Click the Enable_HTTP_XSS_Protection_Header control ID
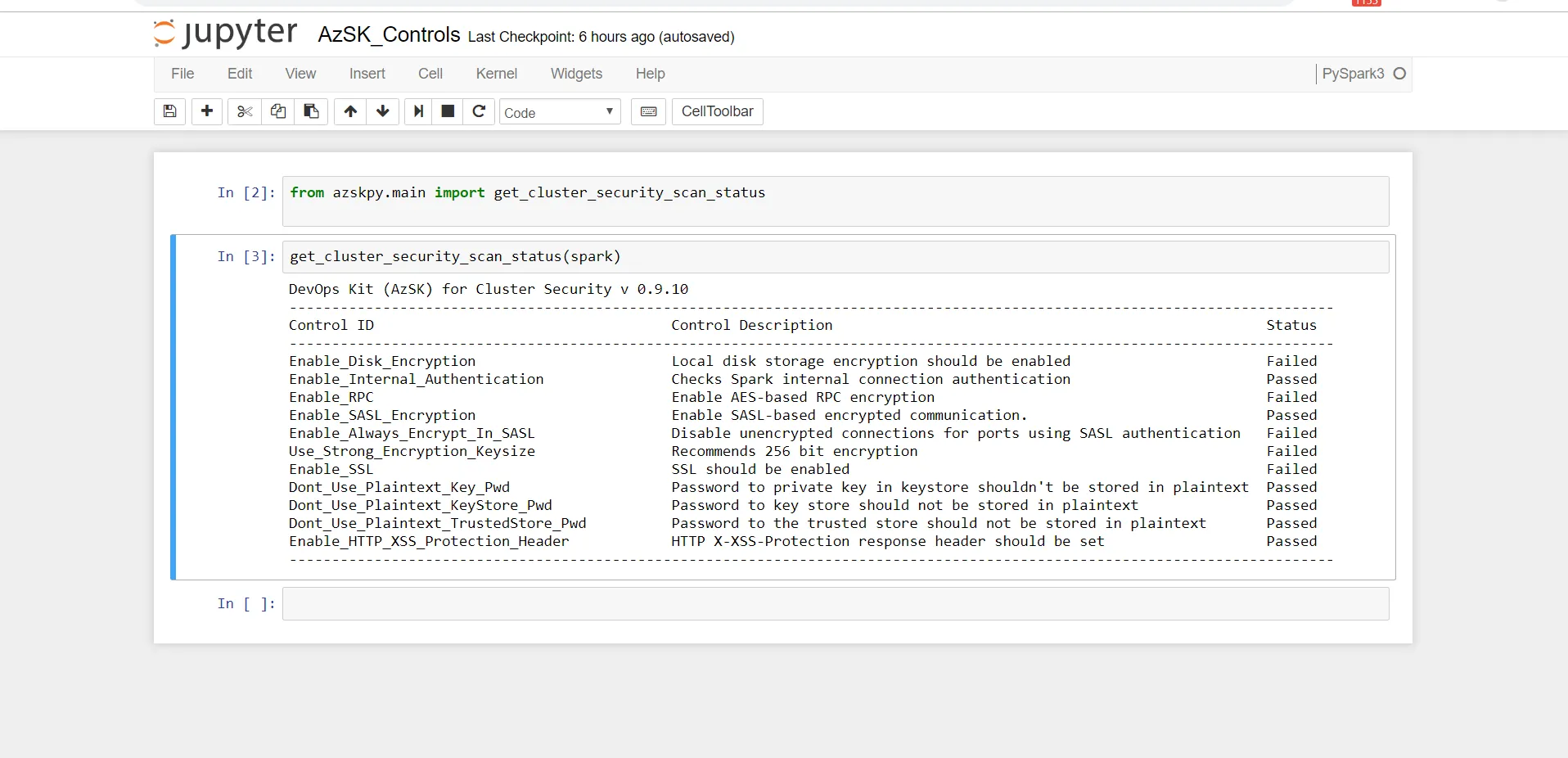The width and height of the screenshot is (1568, 758). click(429, 541)
